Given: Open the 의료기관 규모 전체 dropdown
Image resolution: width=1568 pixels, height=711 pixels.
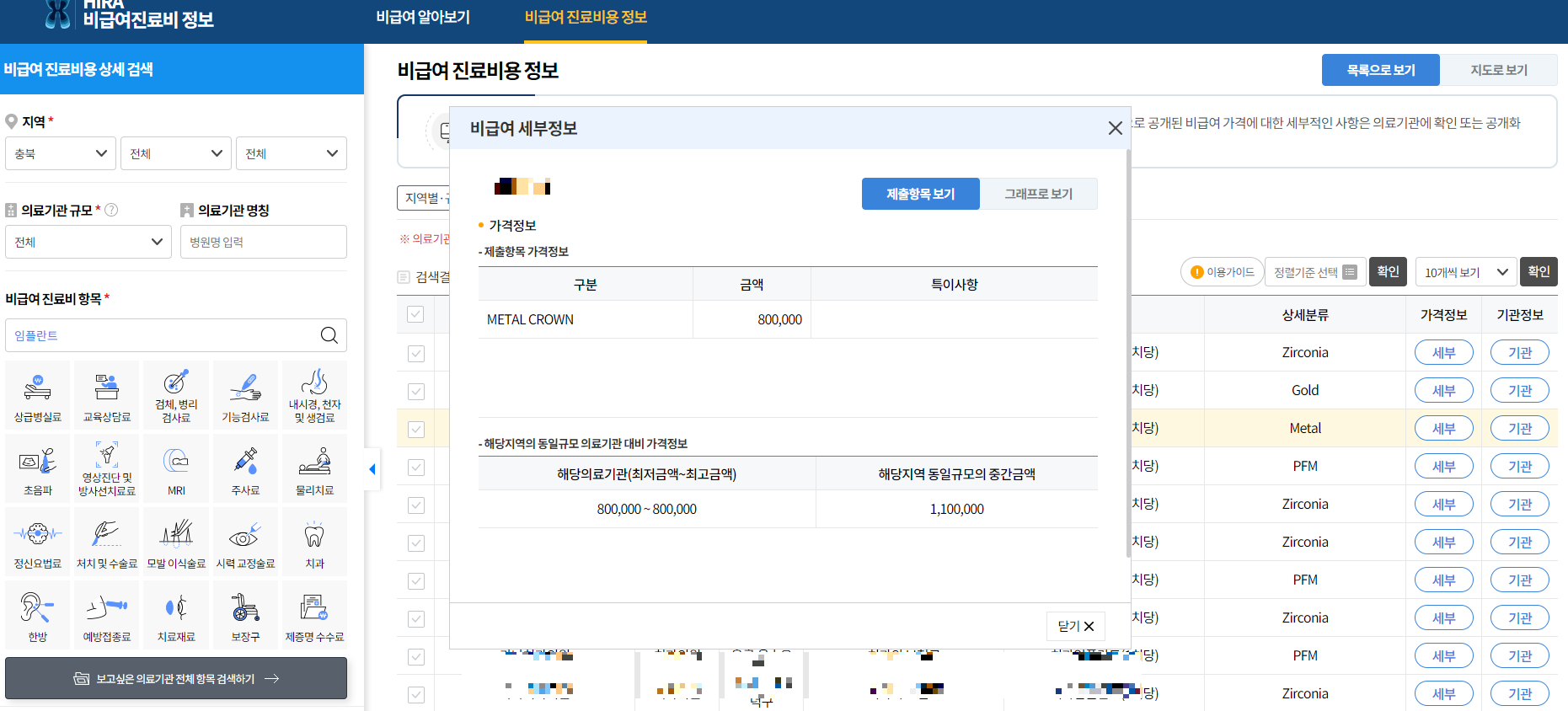Looking at the screenshot, I should 88,242.
